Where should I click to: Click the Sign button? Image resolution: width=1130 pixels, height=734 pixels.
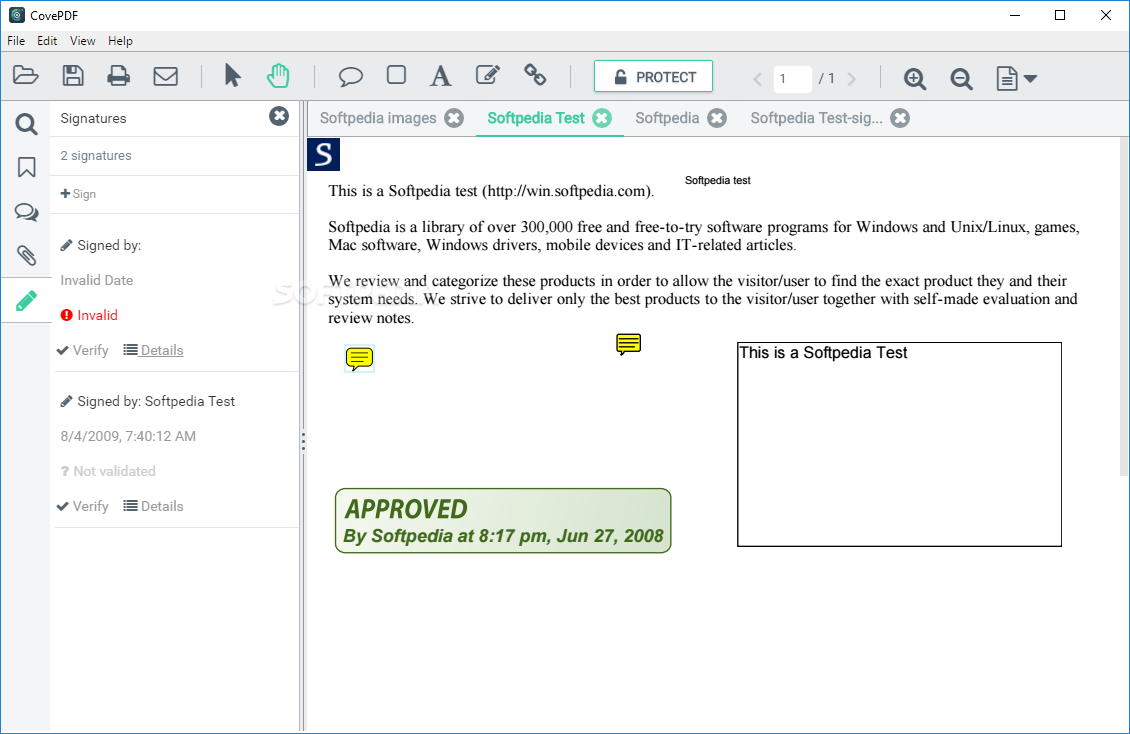pyautogui.click(x=78, y=194)
